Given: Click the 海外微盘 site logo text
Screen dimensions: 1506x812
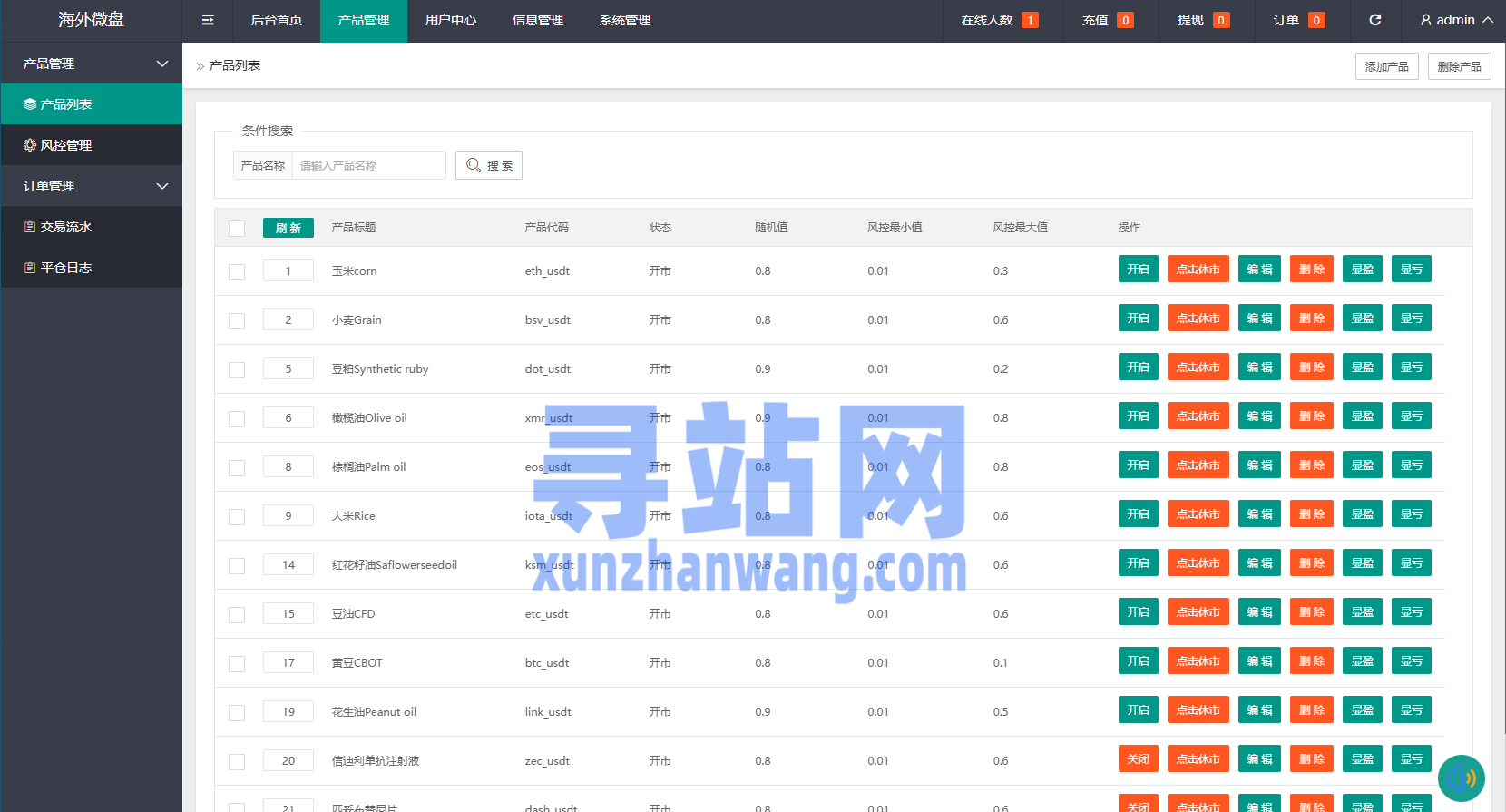Looking at the screenshot, I should point(91,20).
